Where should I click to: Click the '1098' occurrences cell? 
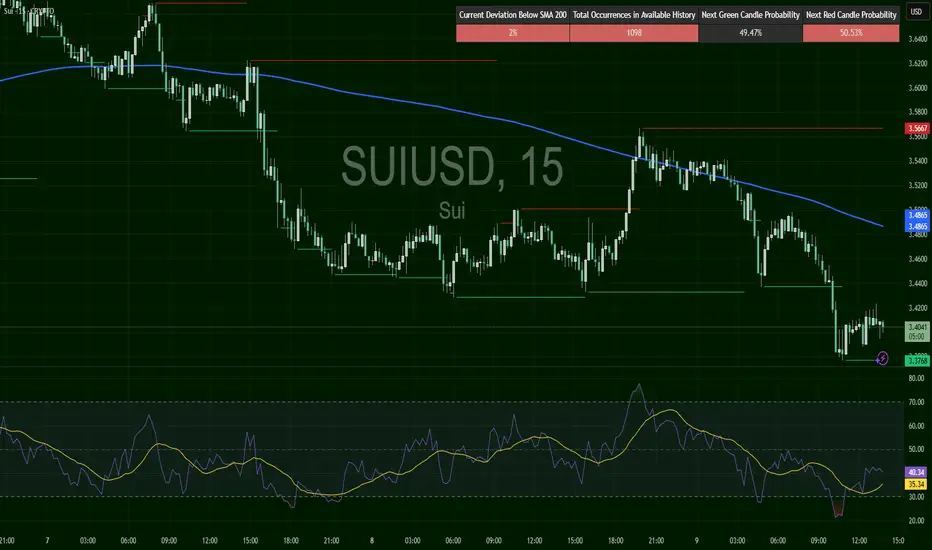tap(634, 33)
